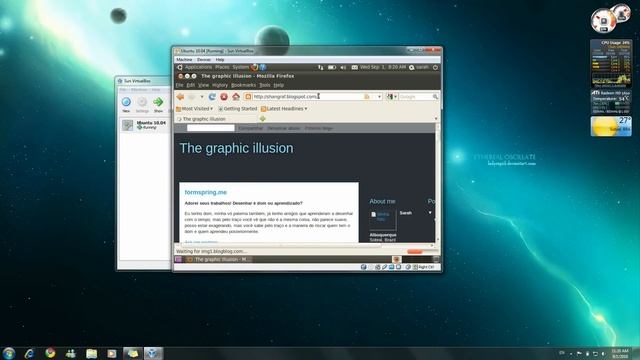
Task: Open Internet Explorer from Windows taskbar
Action: (x=29, y=353)
